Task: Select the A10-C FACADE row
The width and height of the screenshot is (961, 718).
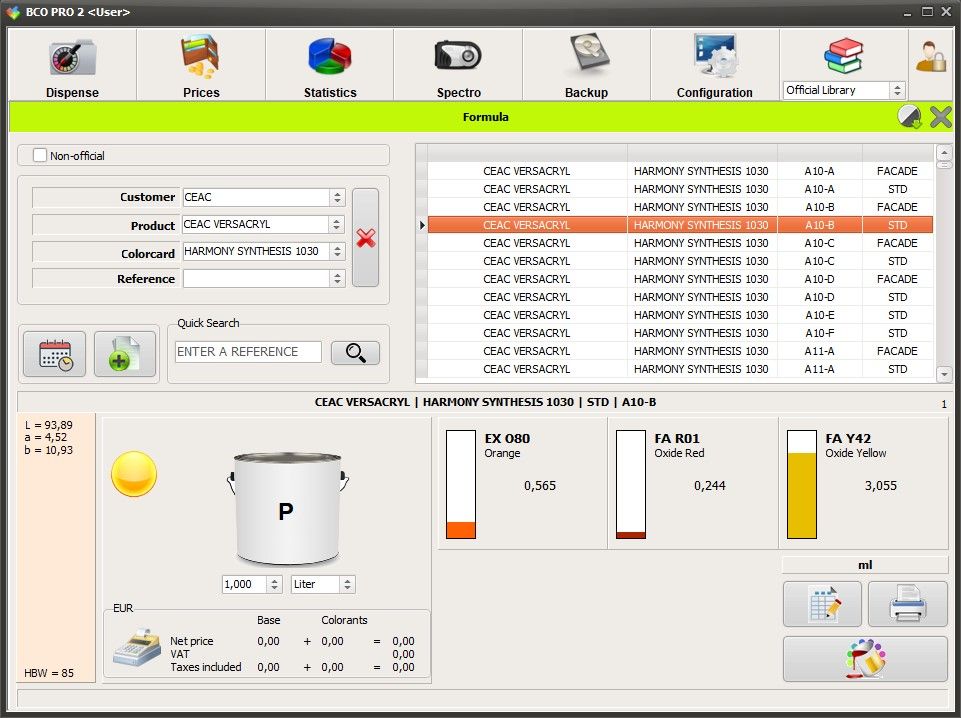Action: [680, 243]
